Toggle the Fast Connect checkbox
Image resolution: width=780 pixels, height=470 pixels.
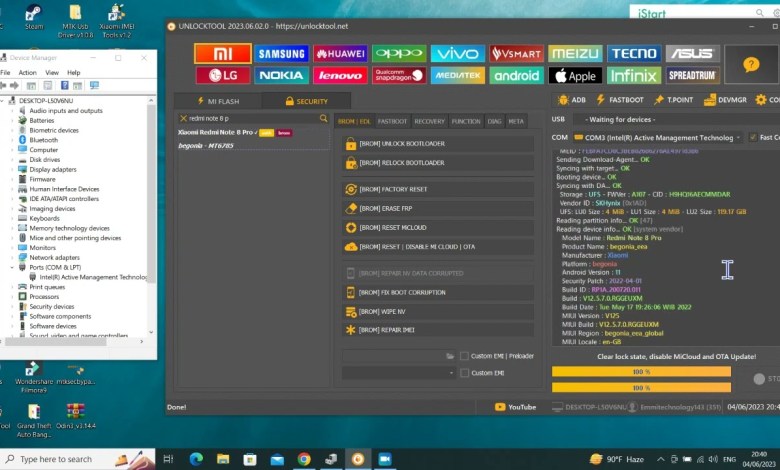point(753,137)
